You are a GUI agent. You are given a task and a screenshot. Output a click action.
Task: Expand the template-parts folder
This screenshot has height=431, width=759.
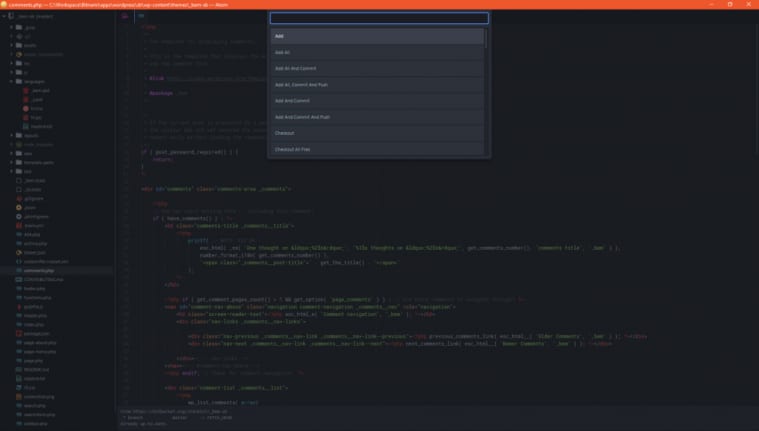12,162
